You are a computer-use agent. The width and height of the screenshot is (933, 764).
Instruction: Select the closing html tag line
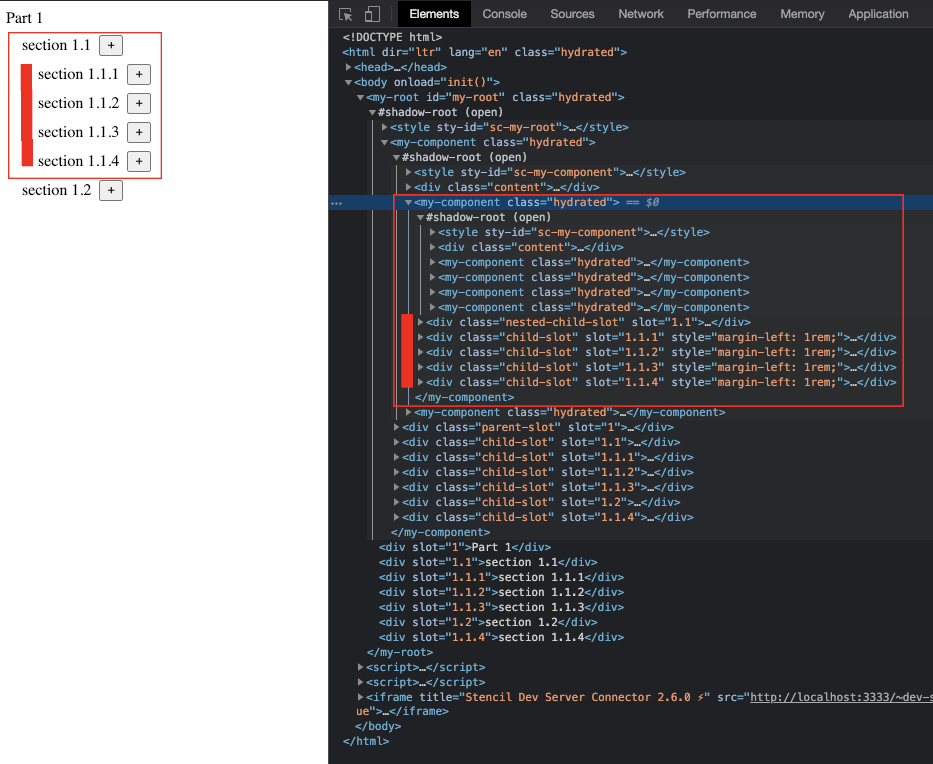365,741
